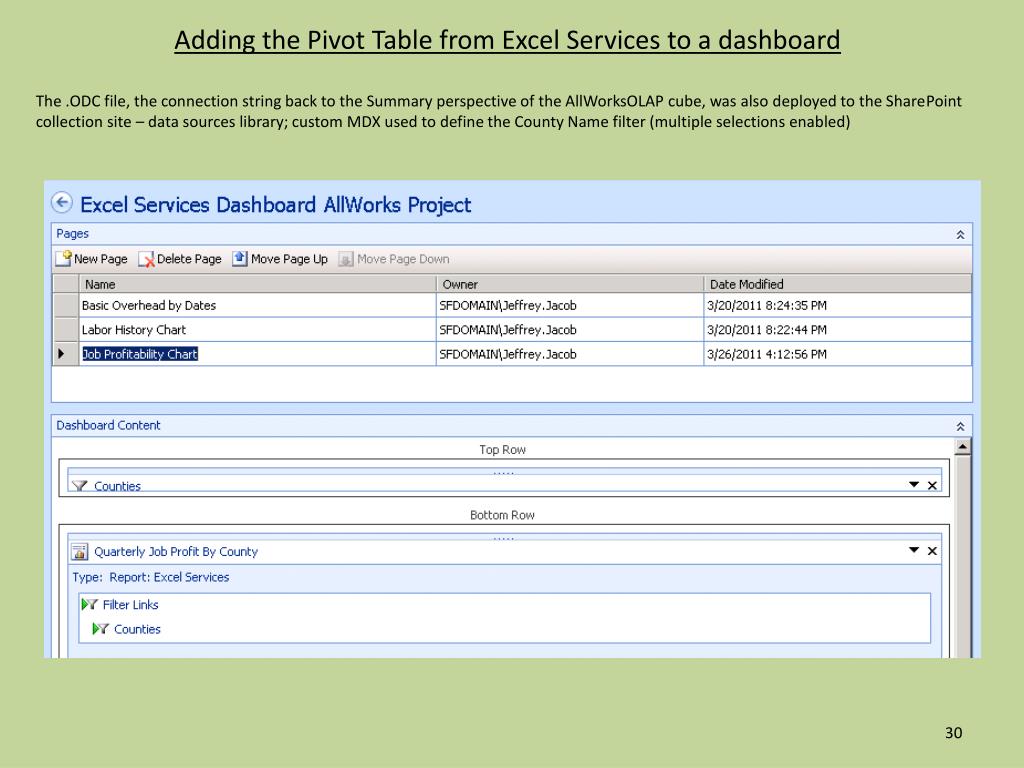The image size is (1024, 768).
Task: Click the row selector for Basic Overhead by Dates
Action: pos(65,305)
